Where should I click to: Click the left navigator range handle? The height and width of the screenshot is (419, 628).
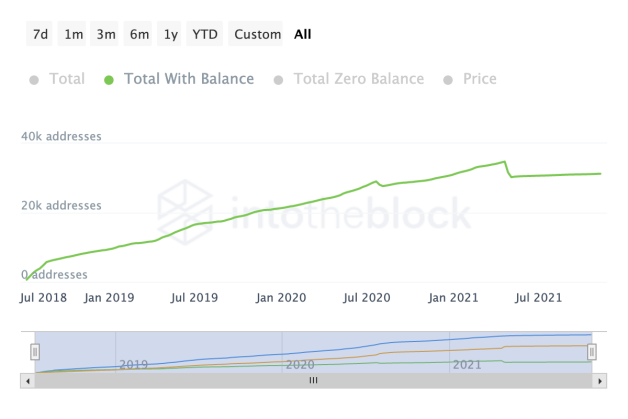point(35,351)
